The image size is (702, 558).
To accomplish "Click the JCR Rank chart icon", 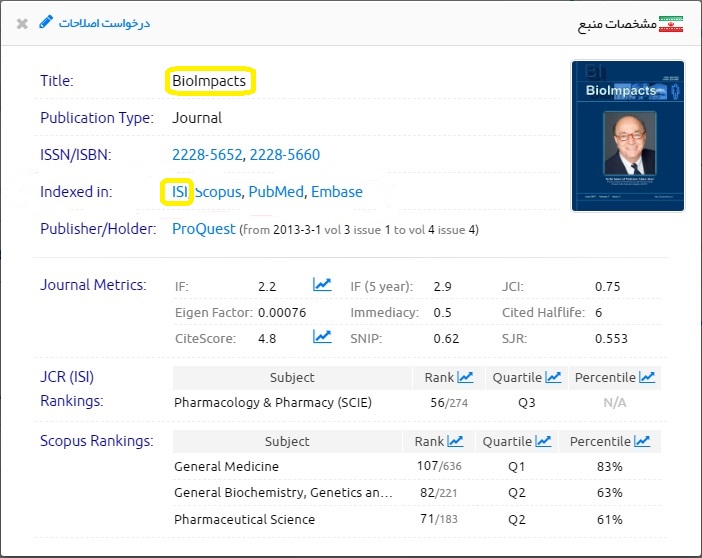I will (x=465, y=377).
